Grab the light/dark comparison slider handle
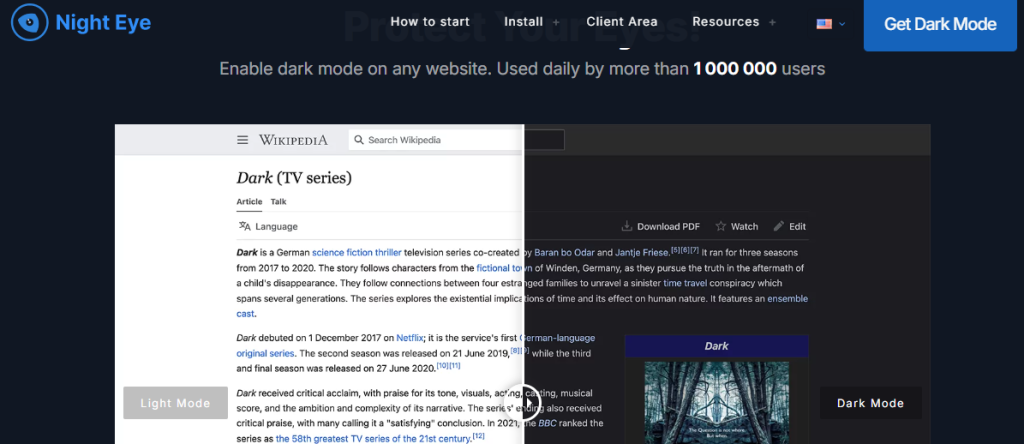1024x444 pixels. [x=524, y=404]
